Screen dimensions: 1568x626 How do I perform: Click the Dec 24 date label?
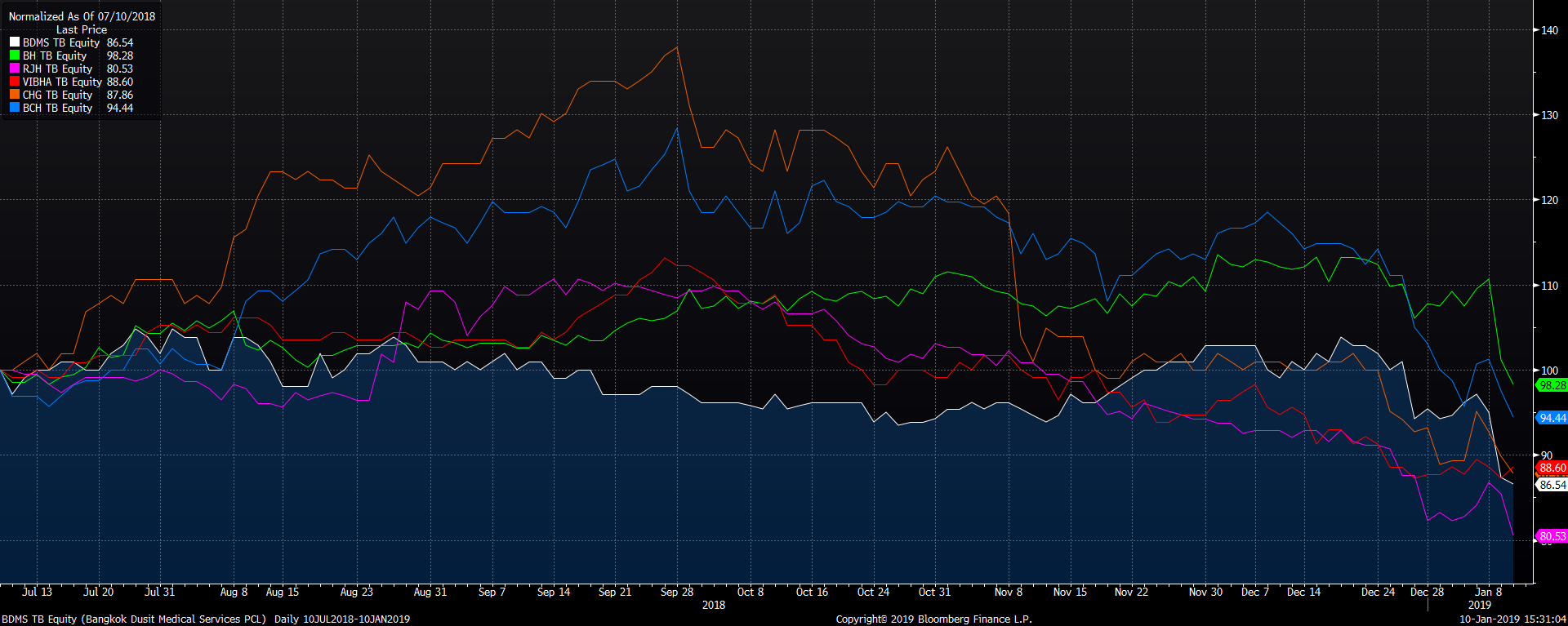1378,592
